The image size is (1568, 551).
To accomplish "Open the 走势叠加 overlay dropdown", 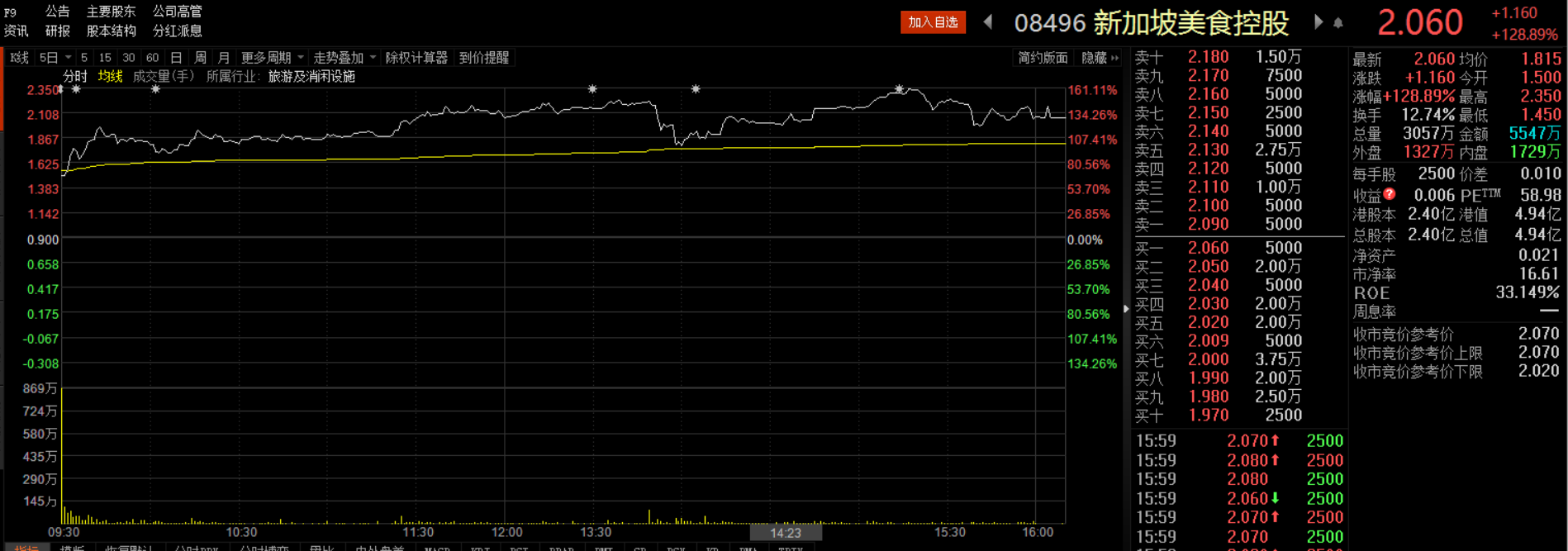I will [344, 58].
